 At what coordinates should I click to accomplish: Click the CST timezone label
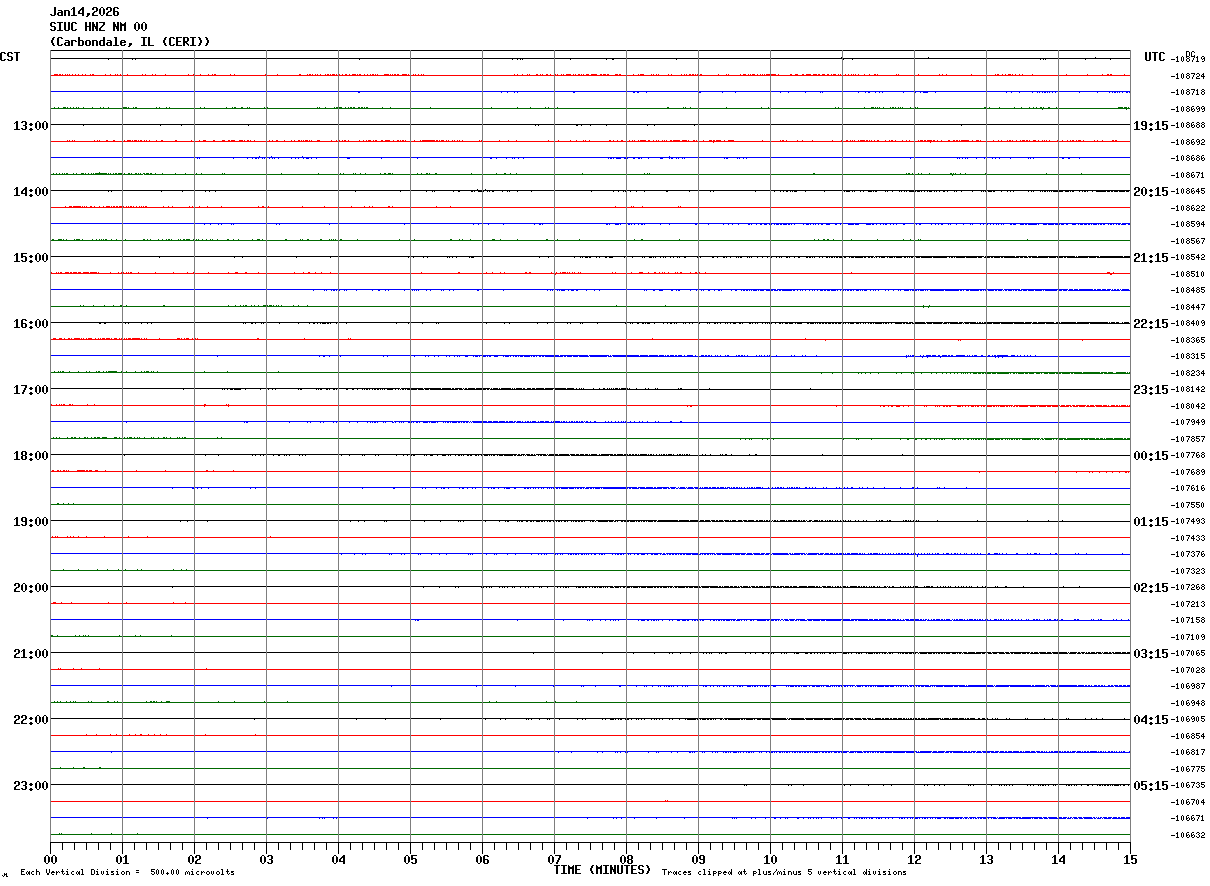[x=10, y=57]
